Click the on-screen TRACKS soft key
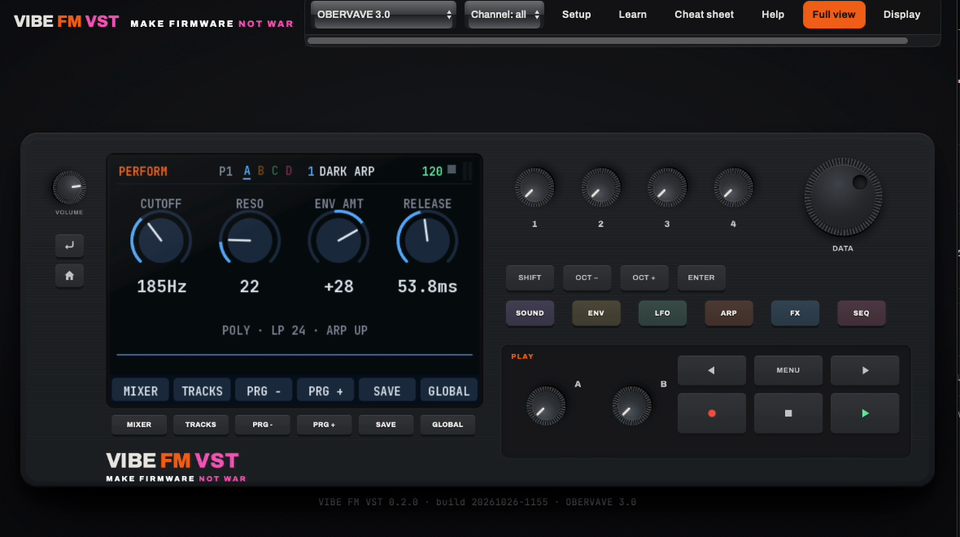The image size is (960, 537). 202,391
